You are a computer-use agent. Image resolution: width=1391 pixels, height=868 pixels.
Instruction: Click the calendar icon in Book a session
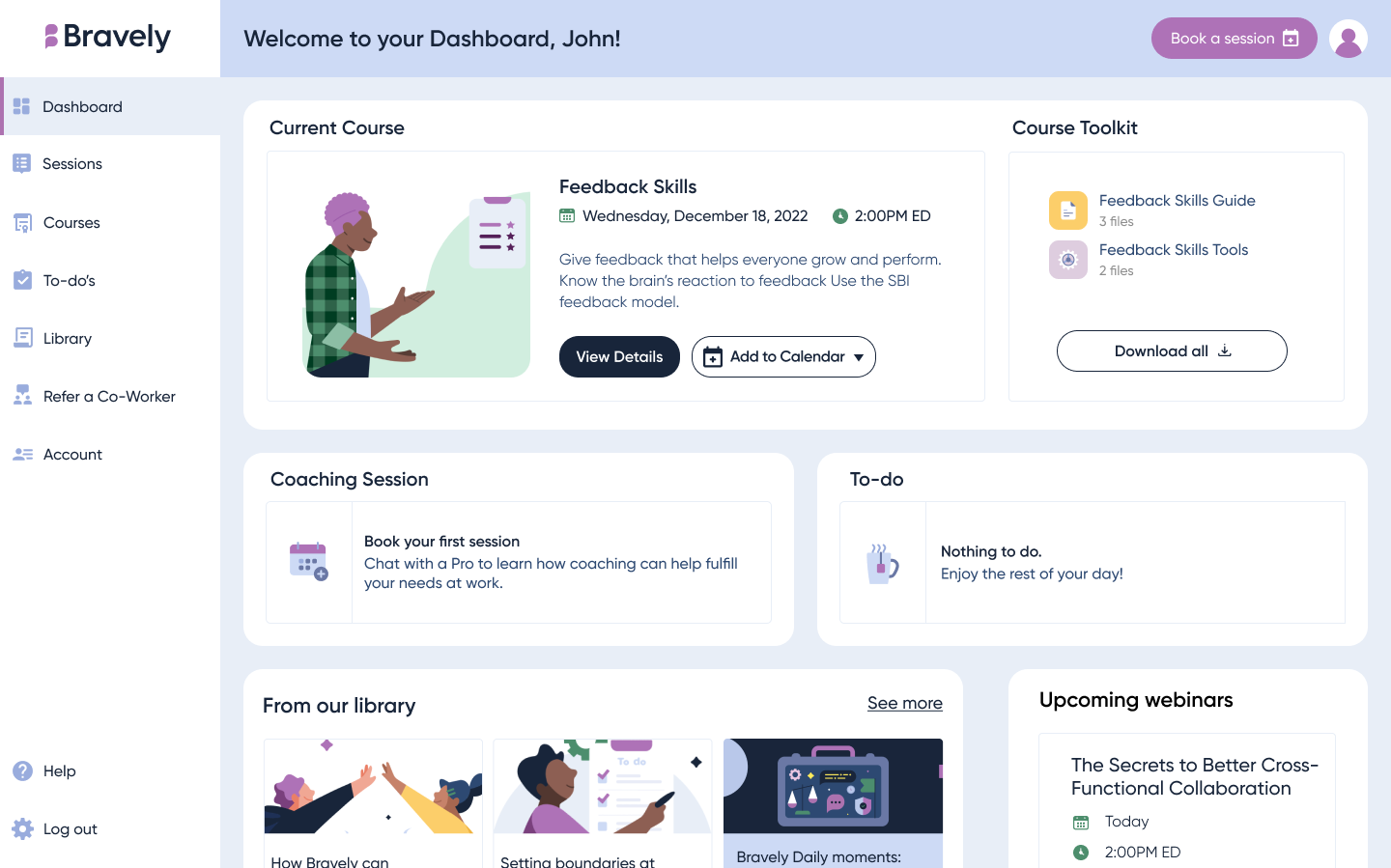coord(1292,39)
